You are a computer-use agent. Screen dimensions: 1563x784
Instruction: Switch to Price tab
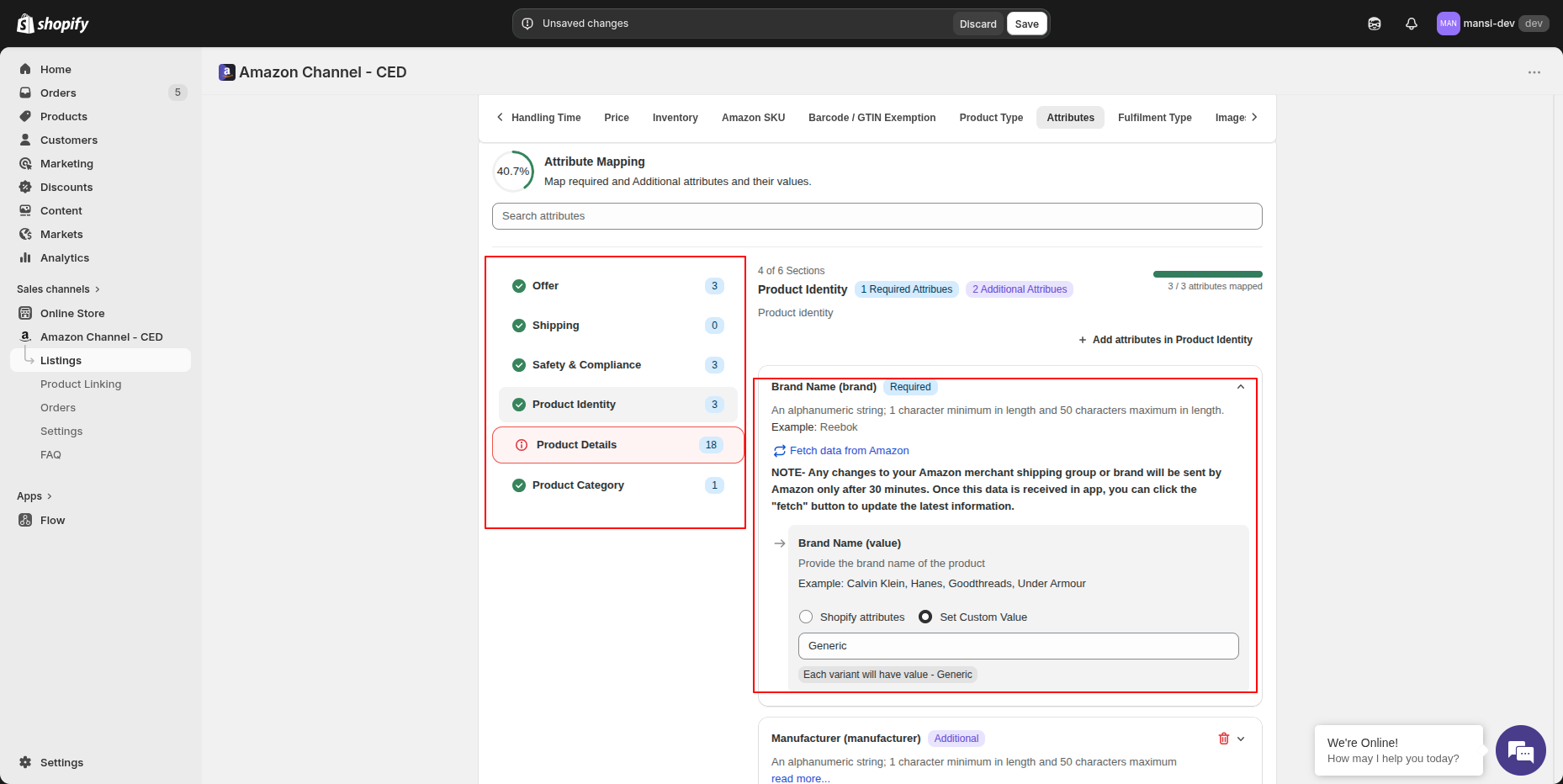click(x=617, y=118)
